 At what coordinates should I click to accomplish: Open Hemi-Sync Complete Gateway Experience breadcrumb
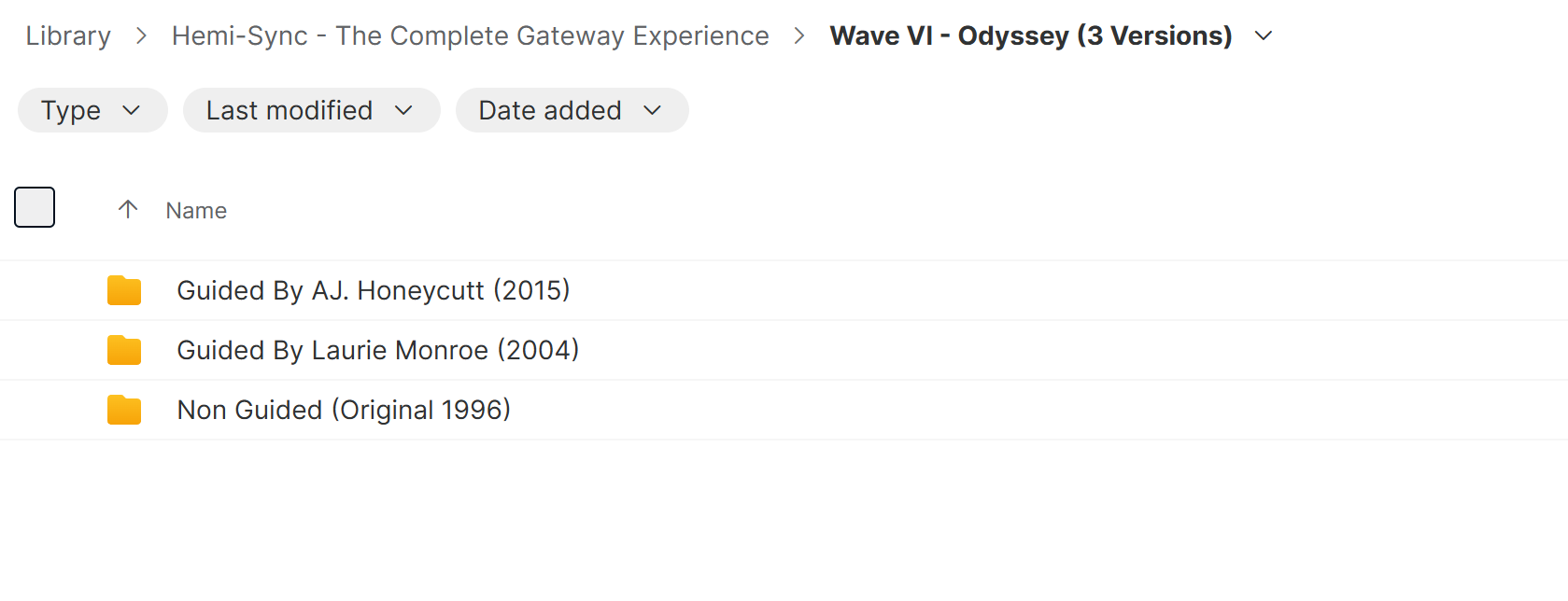point(471,35)
